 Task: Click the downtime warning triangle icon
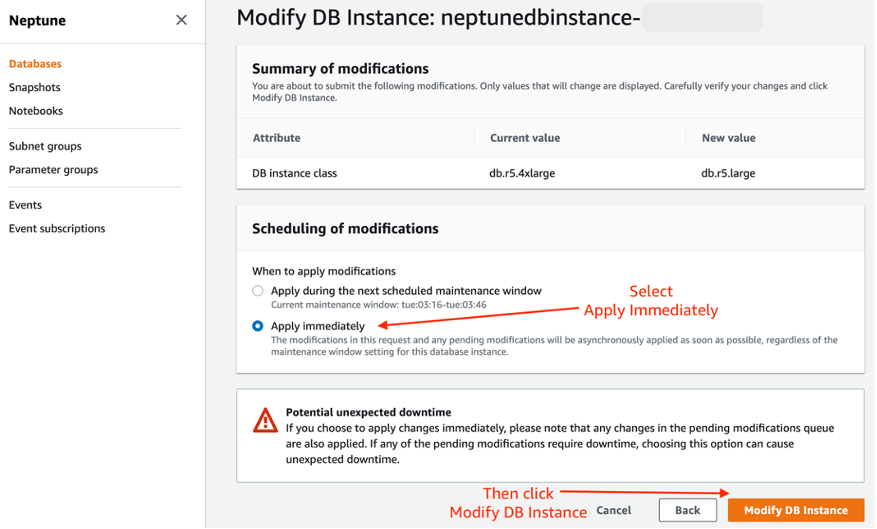pos(265,419)
